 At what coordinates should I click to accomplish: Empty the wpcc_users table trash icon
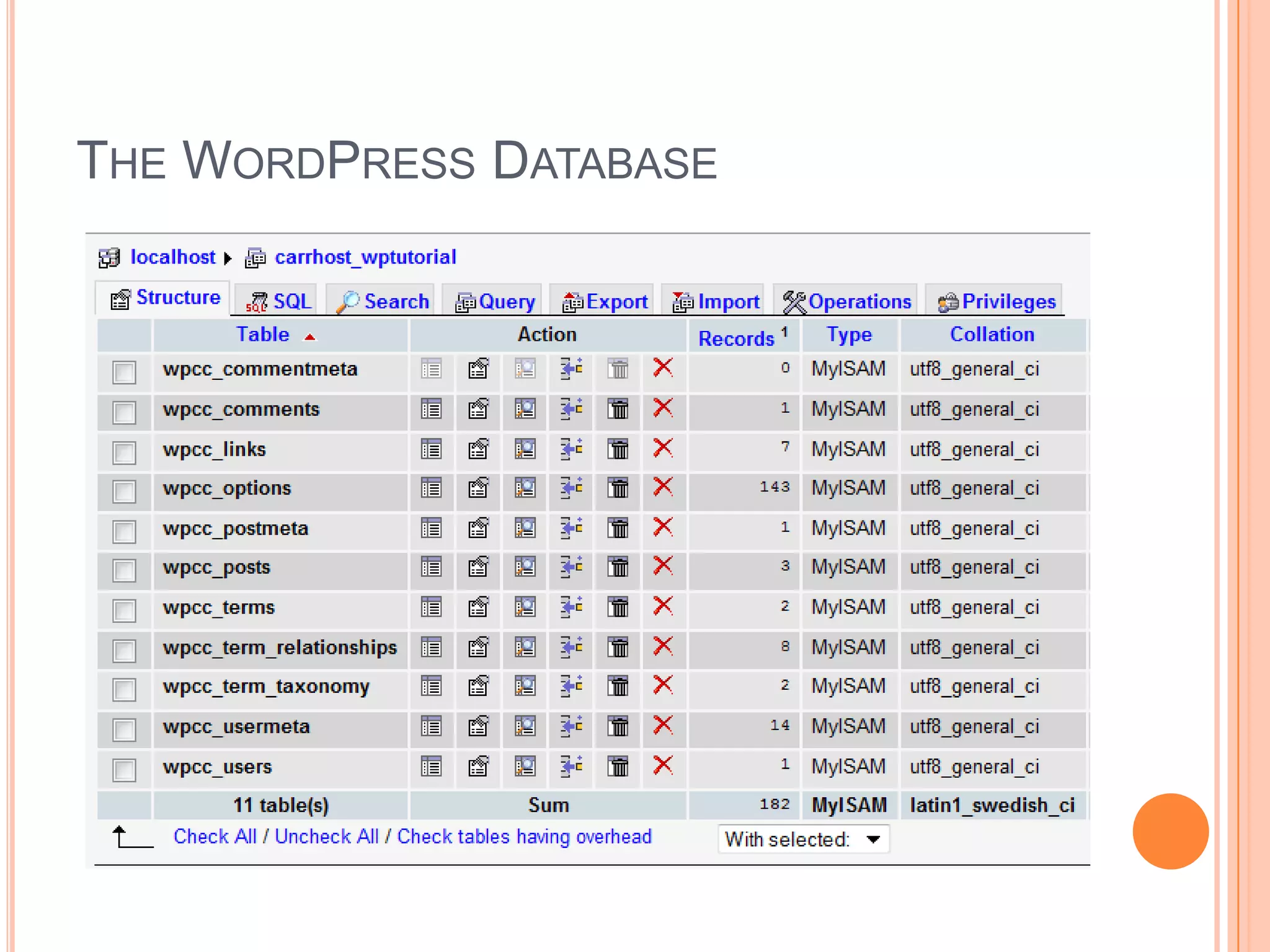[618, 767]
